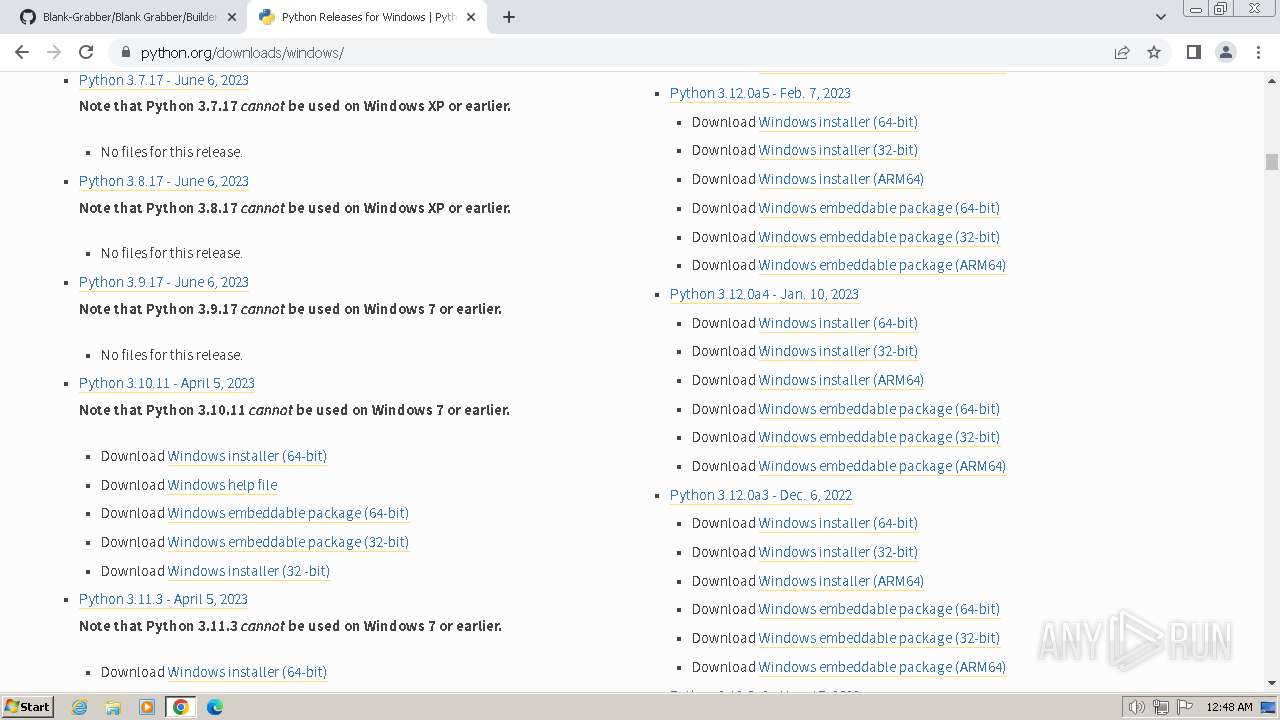Open the new tab button
The height and width of the screenshot is (720, 1280).
[508, 17]
